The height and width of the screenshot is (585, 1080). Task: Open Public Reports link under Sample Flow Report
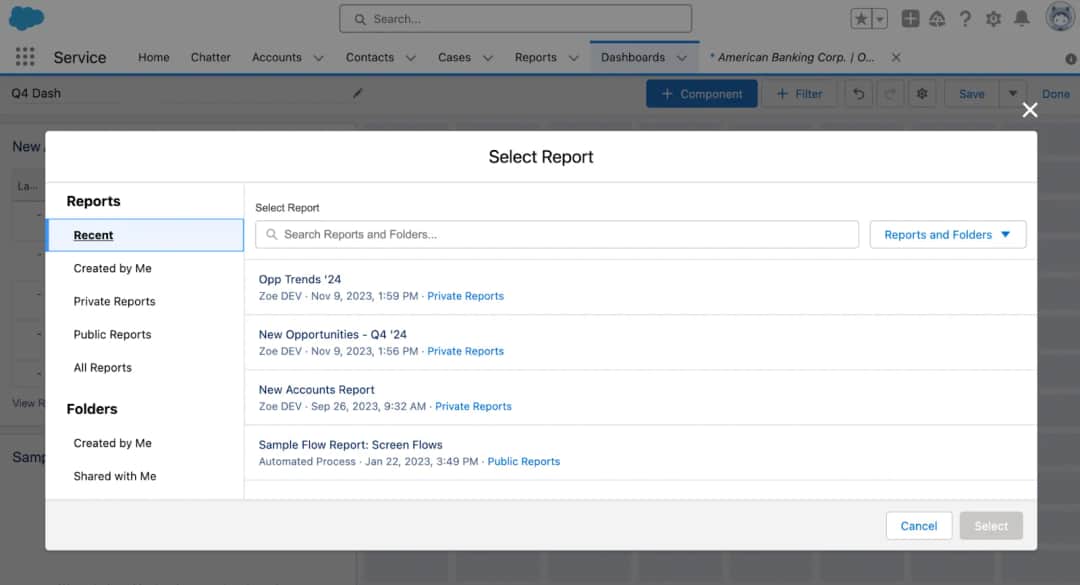[x=523, y=461]
